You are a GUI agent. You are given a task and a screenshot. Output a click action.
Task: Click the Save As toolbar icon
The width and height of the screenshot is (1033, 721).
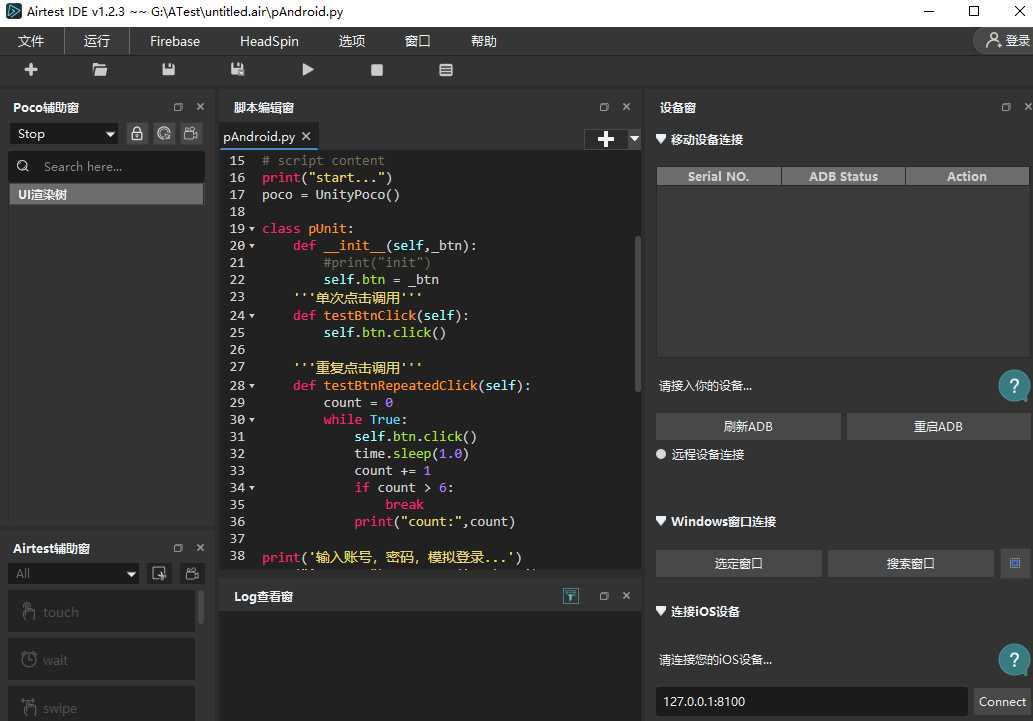[x=238, y=69]
